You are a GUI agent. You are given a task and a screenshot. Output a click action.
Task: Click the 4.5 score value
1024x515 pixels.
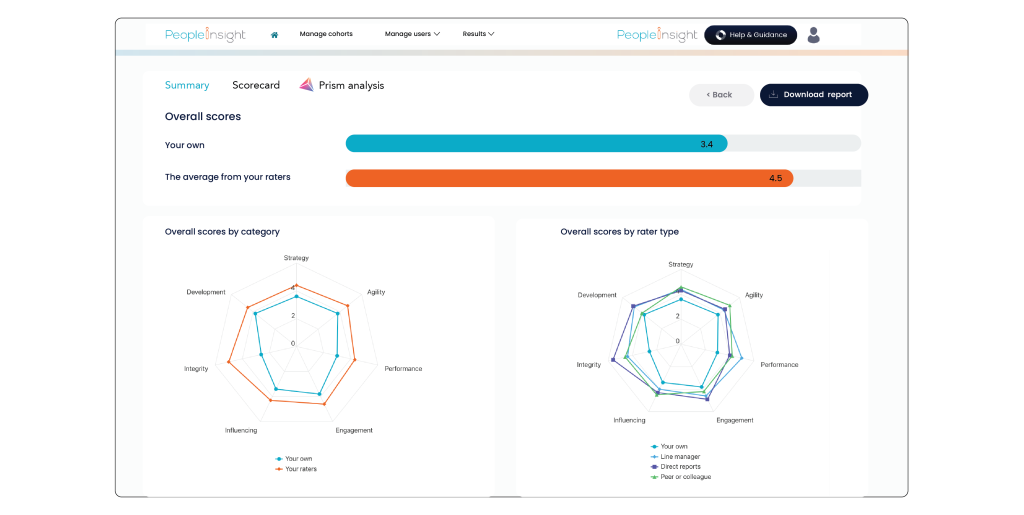click(x=776, y=178)
